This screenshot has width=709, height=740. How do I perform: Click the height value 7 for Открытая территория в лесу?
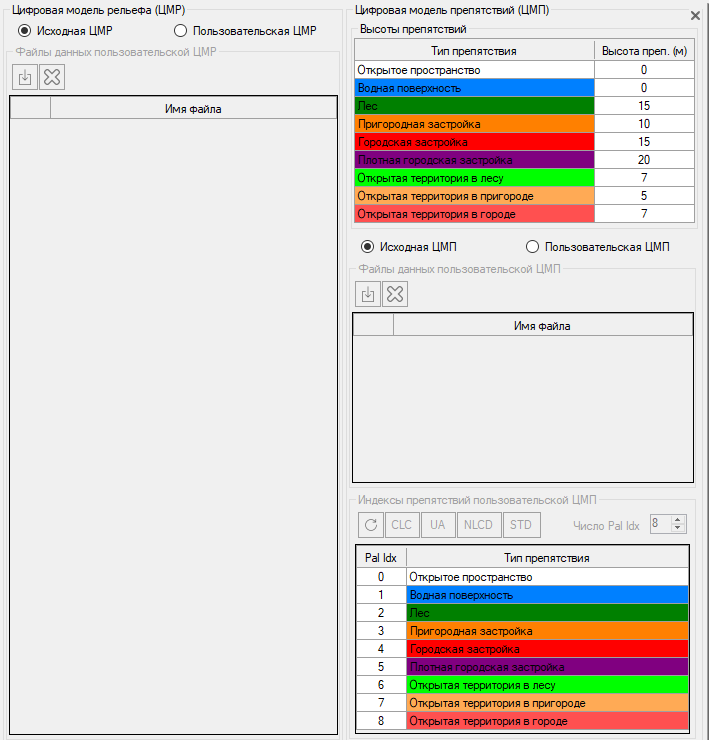click(x=644, y=178)
